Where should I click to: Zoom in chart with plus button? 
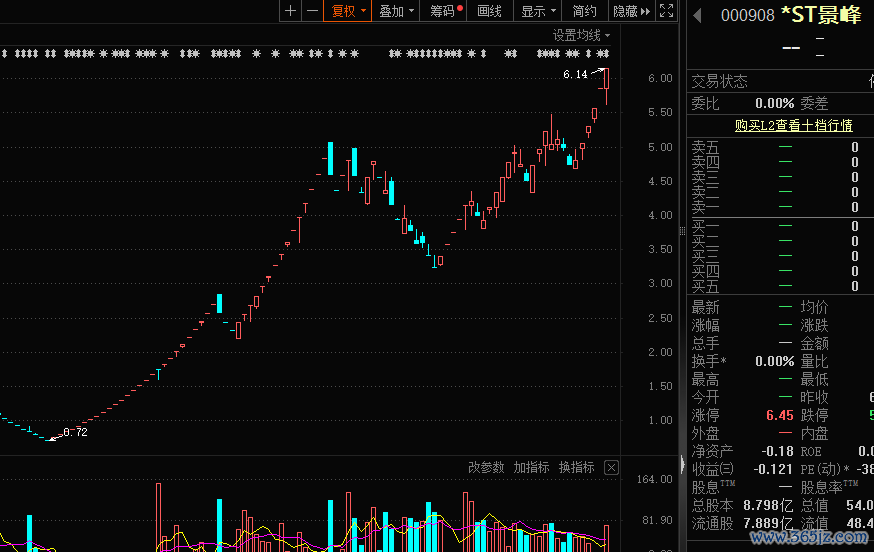[290, 11]
